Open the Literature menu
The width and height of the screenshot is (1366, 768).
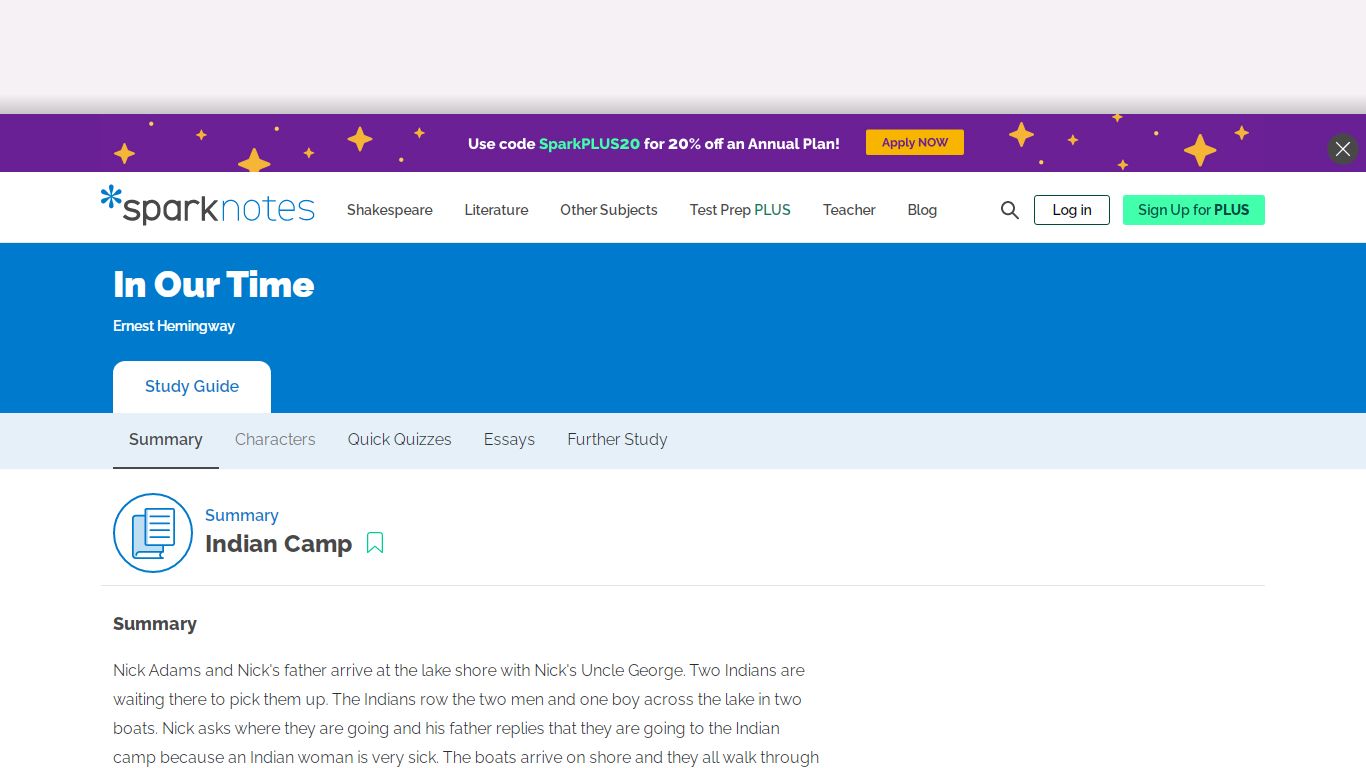click(496, 210)
